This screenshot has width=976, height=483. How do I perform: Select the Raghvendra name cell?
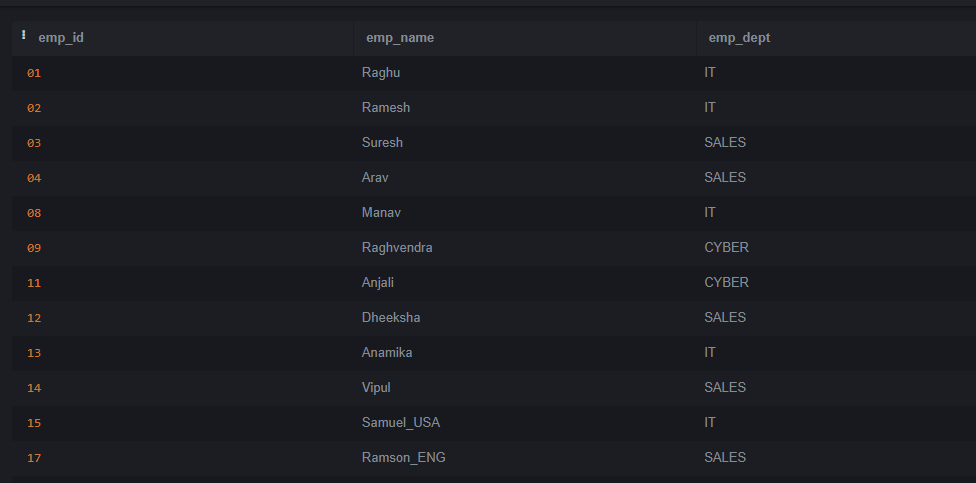pos(397,248)
